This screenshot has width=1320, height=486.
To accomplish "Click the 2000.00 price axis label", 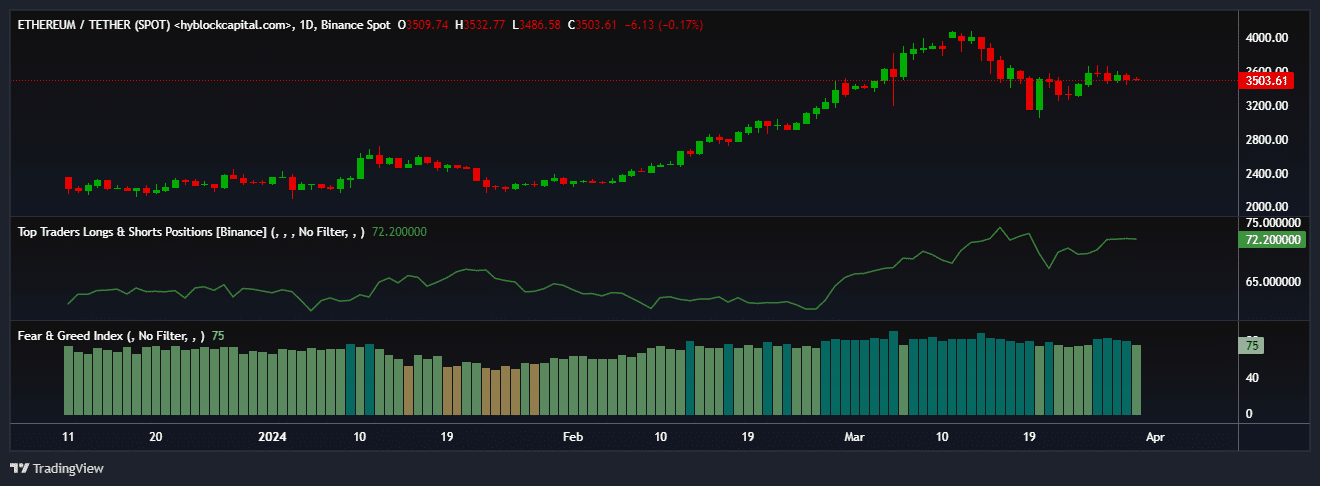I will coord(1266,207).
